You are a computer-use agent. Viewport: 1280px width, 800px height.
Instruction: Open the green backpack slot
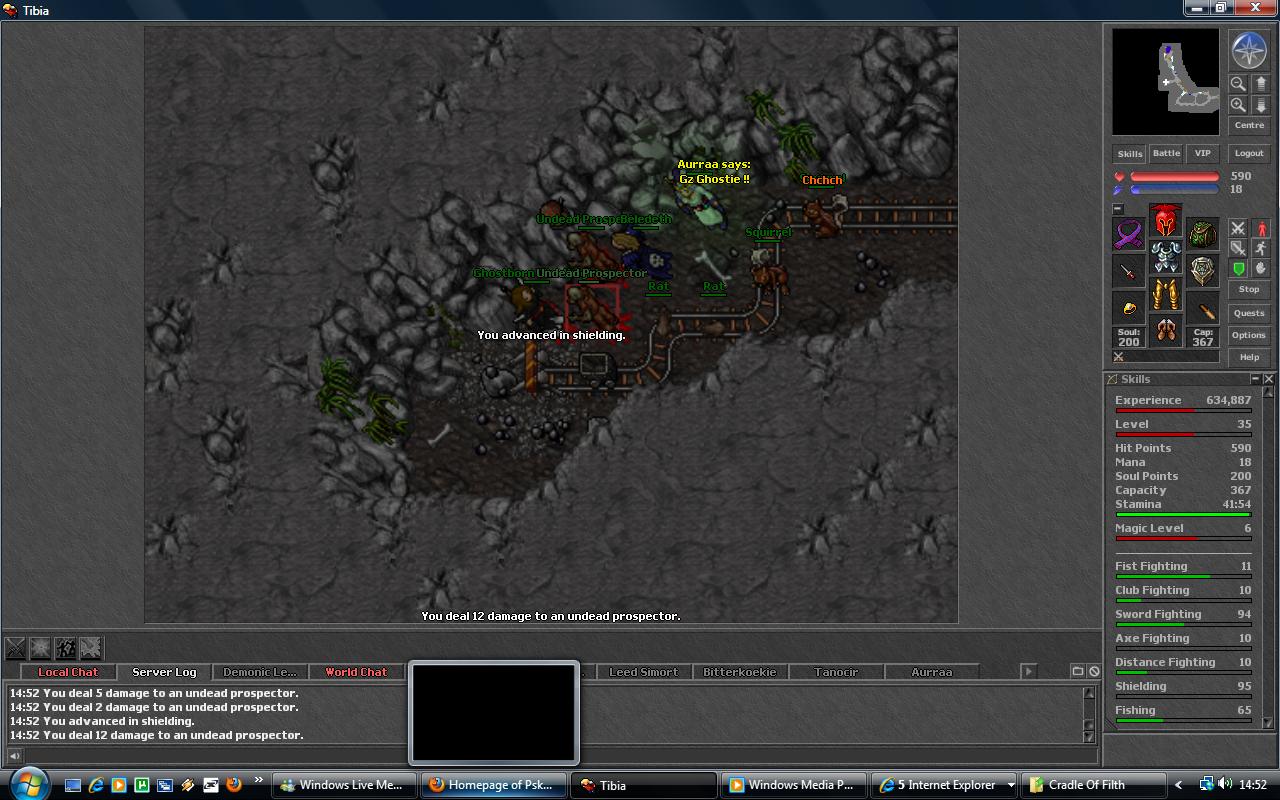pyautogui.click(x=1202, y=235)
